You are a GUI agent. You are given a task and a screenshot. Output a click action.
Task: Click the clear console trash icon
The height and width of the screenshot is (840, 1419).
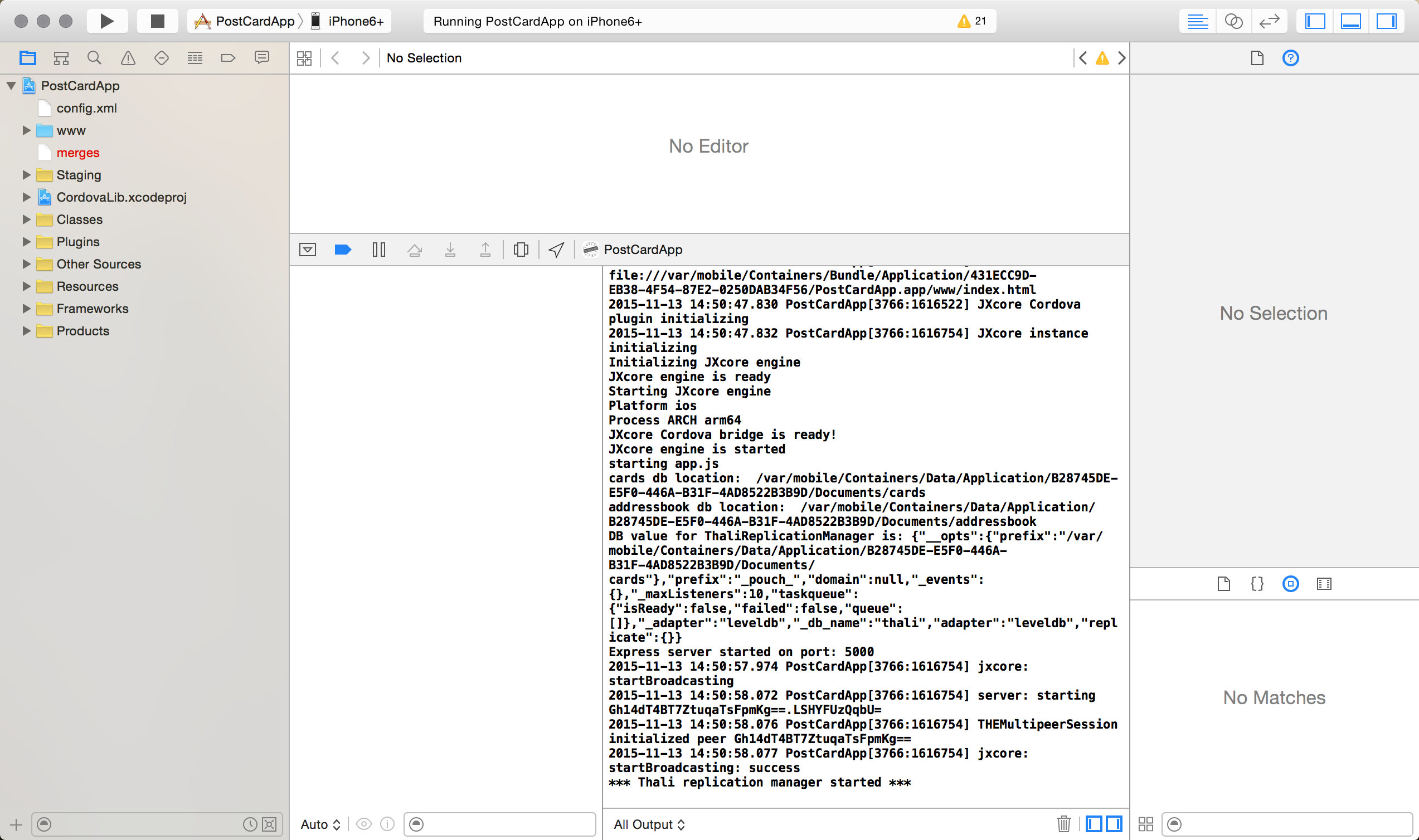coord(1064,823)
